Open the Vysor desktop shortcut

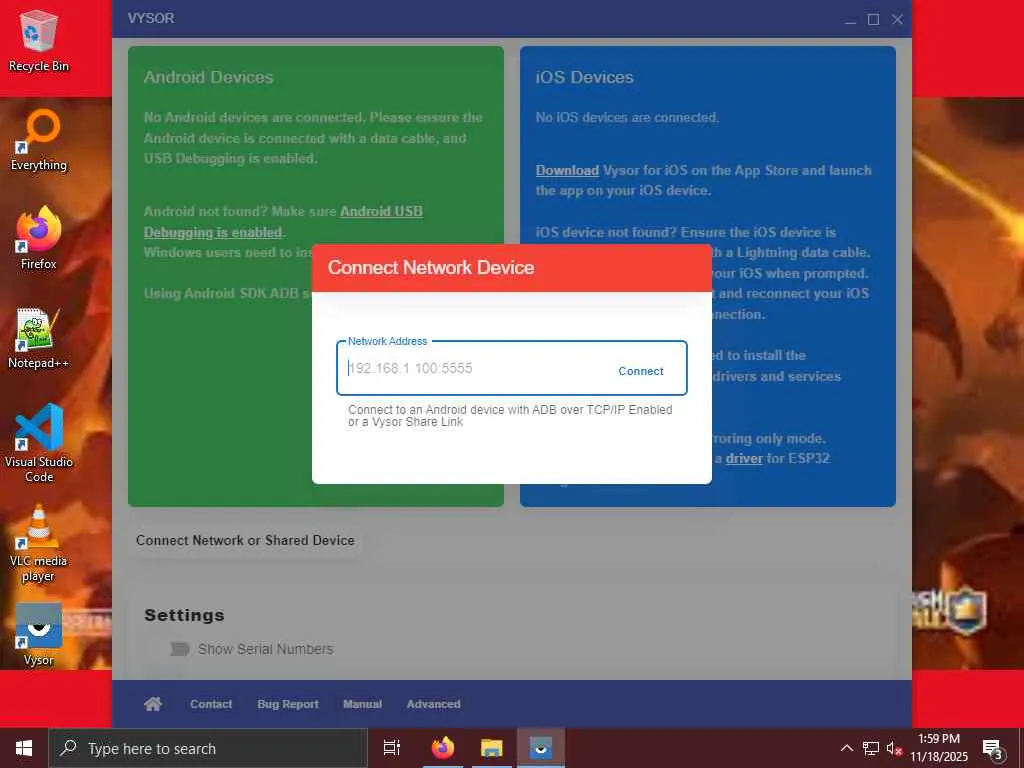pos(39,635)
